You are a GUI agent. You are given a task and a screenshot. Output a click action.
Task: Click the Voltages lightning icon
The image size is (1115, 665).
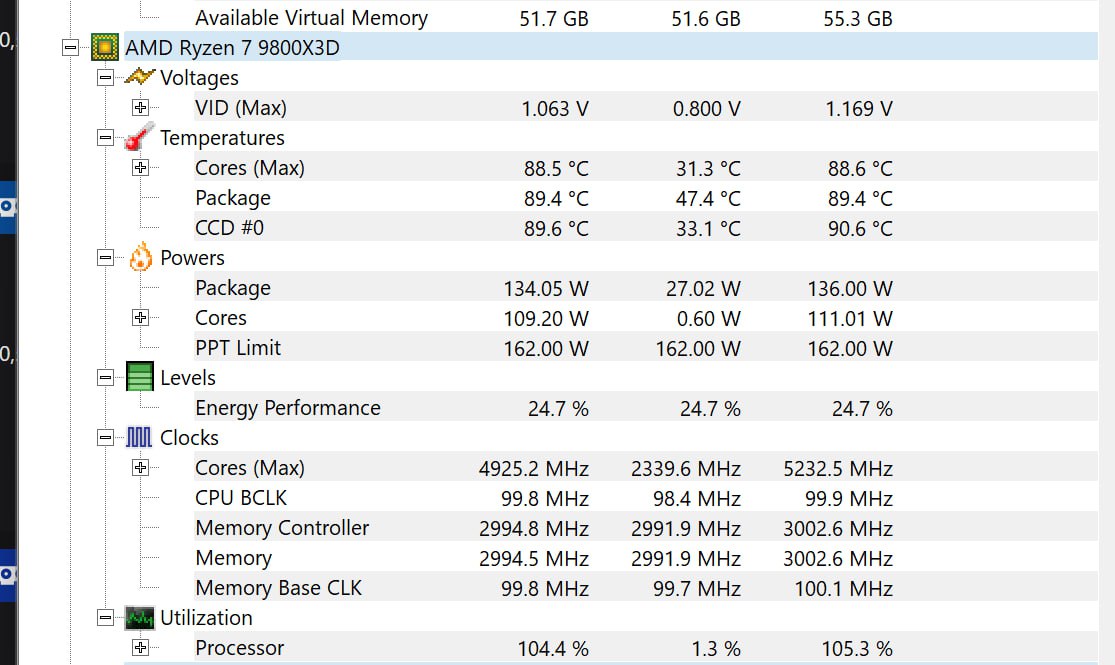coord(139,77)
